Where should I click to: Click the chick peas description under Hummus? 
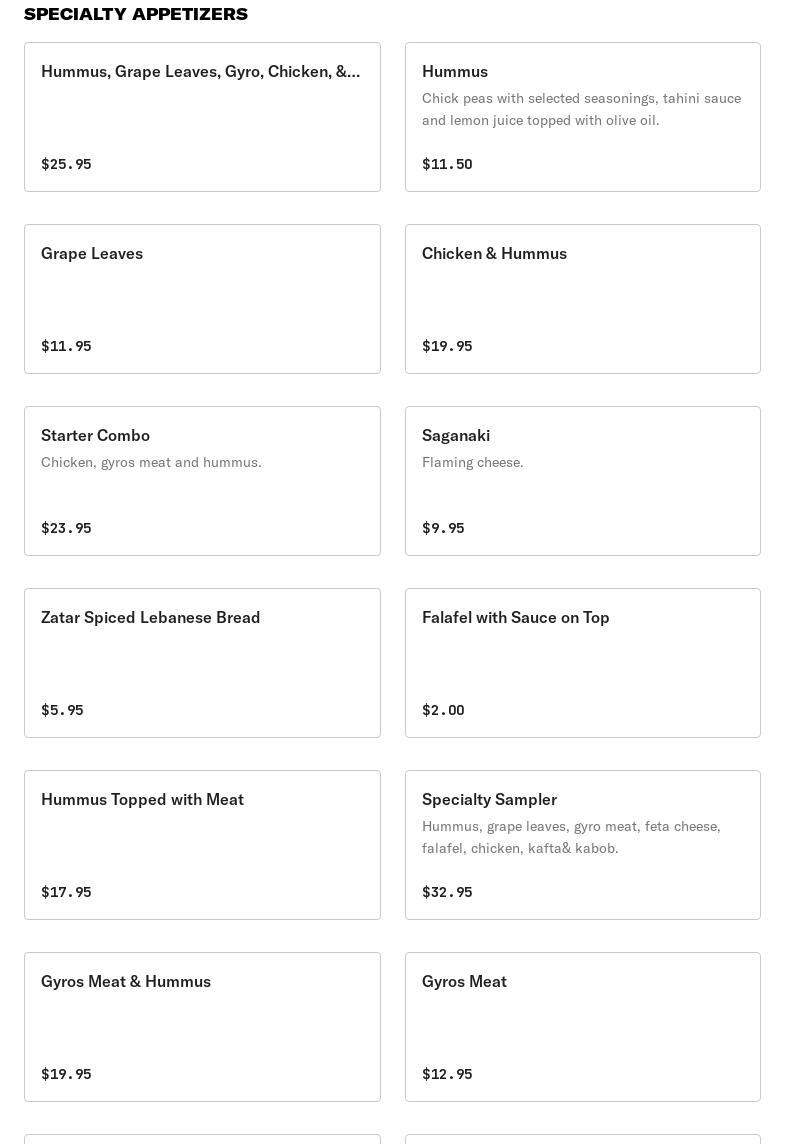[x=581, y=109]
